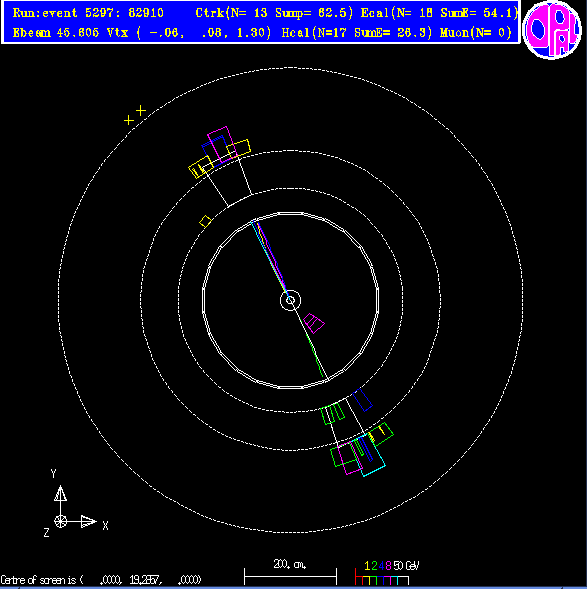This screenshot has width=587, height=589.
Task: Select the X axis arrow indicator
Action: click(88, 521)
